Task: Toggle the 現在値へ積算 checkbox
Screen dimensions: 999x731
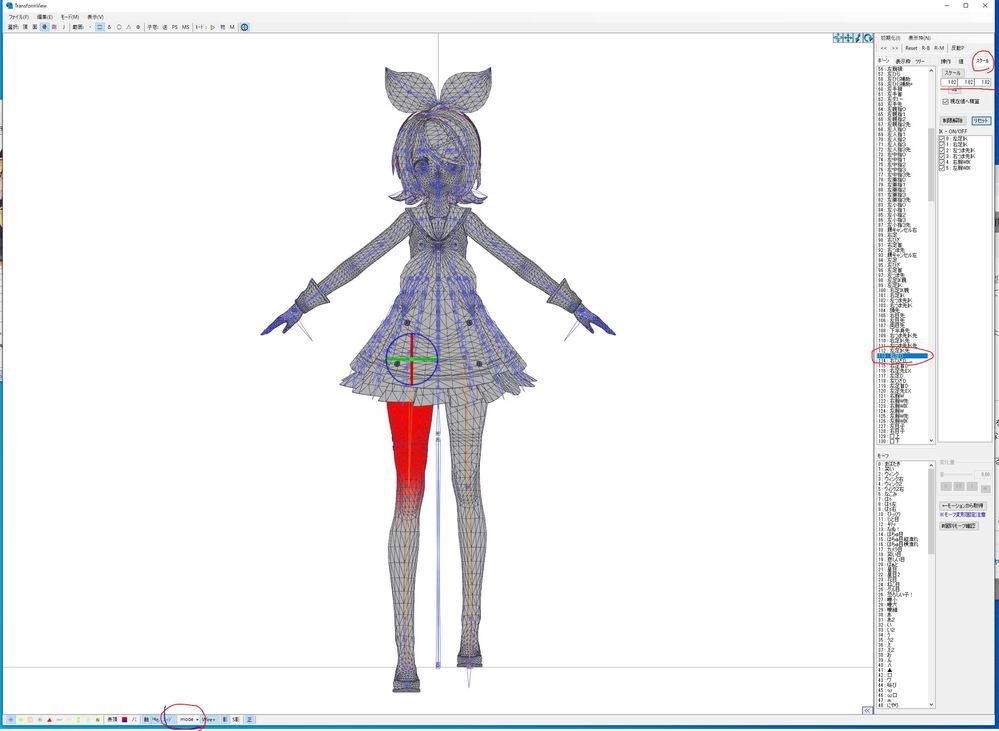Action: [x=961, y=101]
